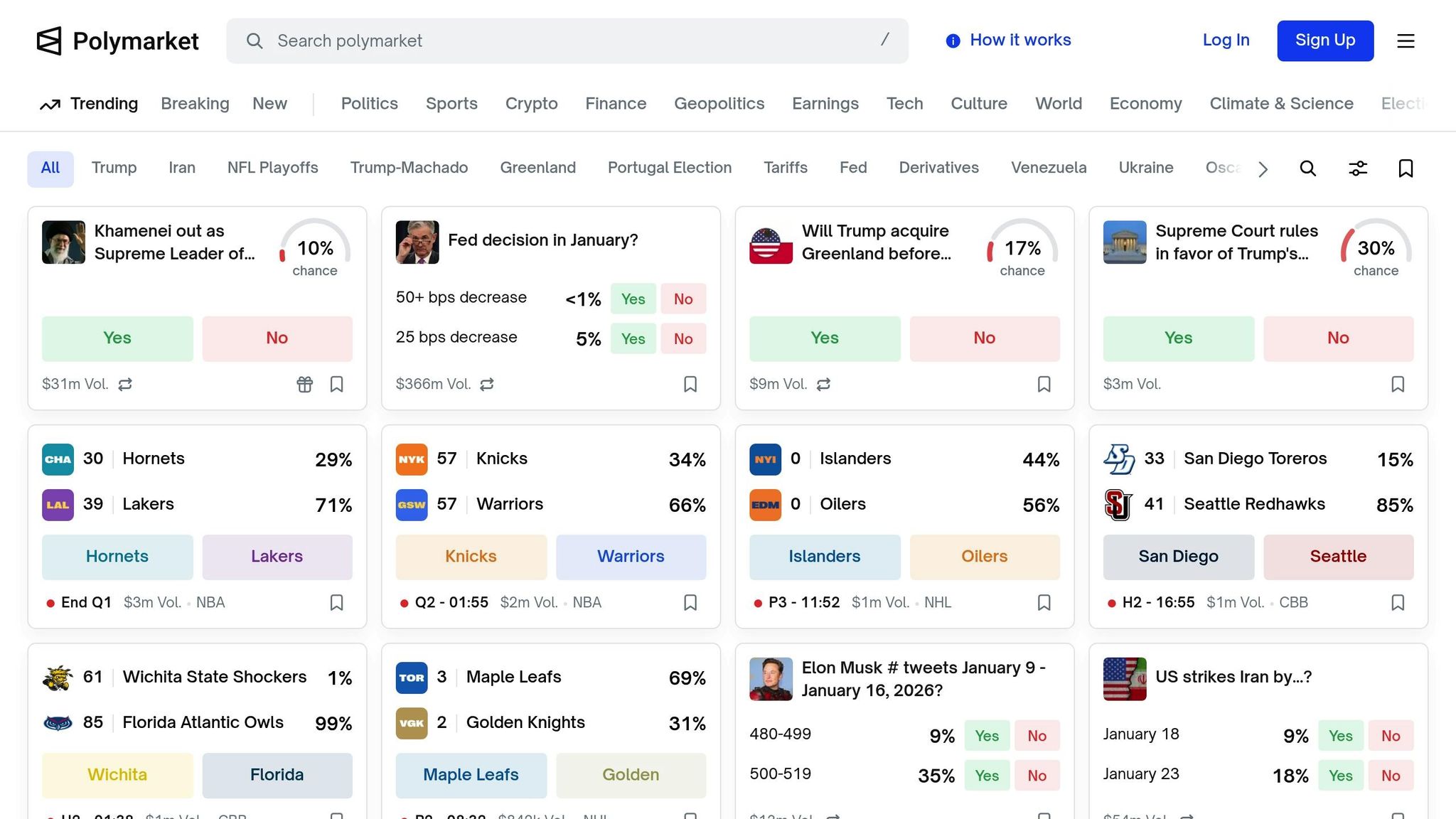Click the gift icon on Khamenei card
The image size is (1456, 819).
(x=304, y=385)
